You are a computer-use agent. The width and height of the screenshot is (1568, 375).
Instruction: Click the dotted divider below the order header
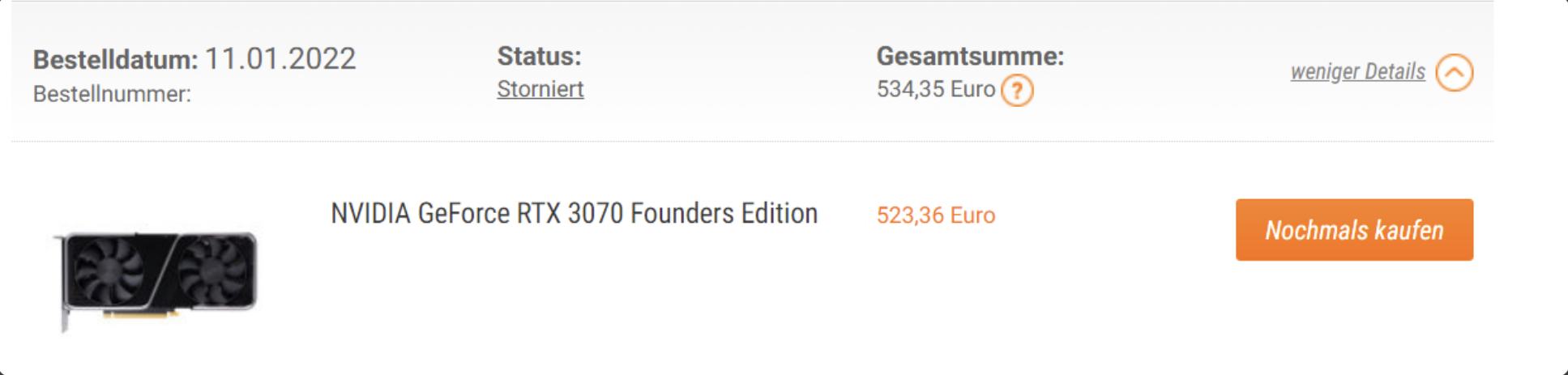click(x=729, y=142)
